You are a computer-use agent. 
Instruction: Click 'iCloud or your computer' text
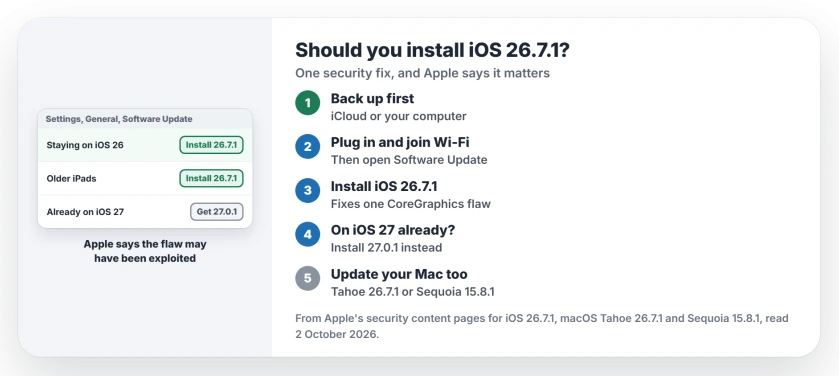point(399,116)
